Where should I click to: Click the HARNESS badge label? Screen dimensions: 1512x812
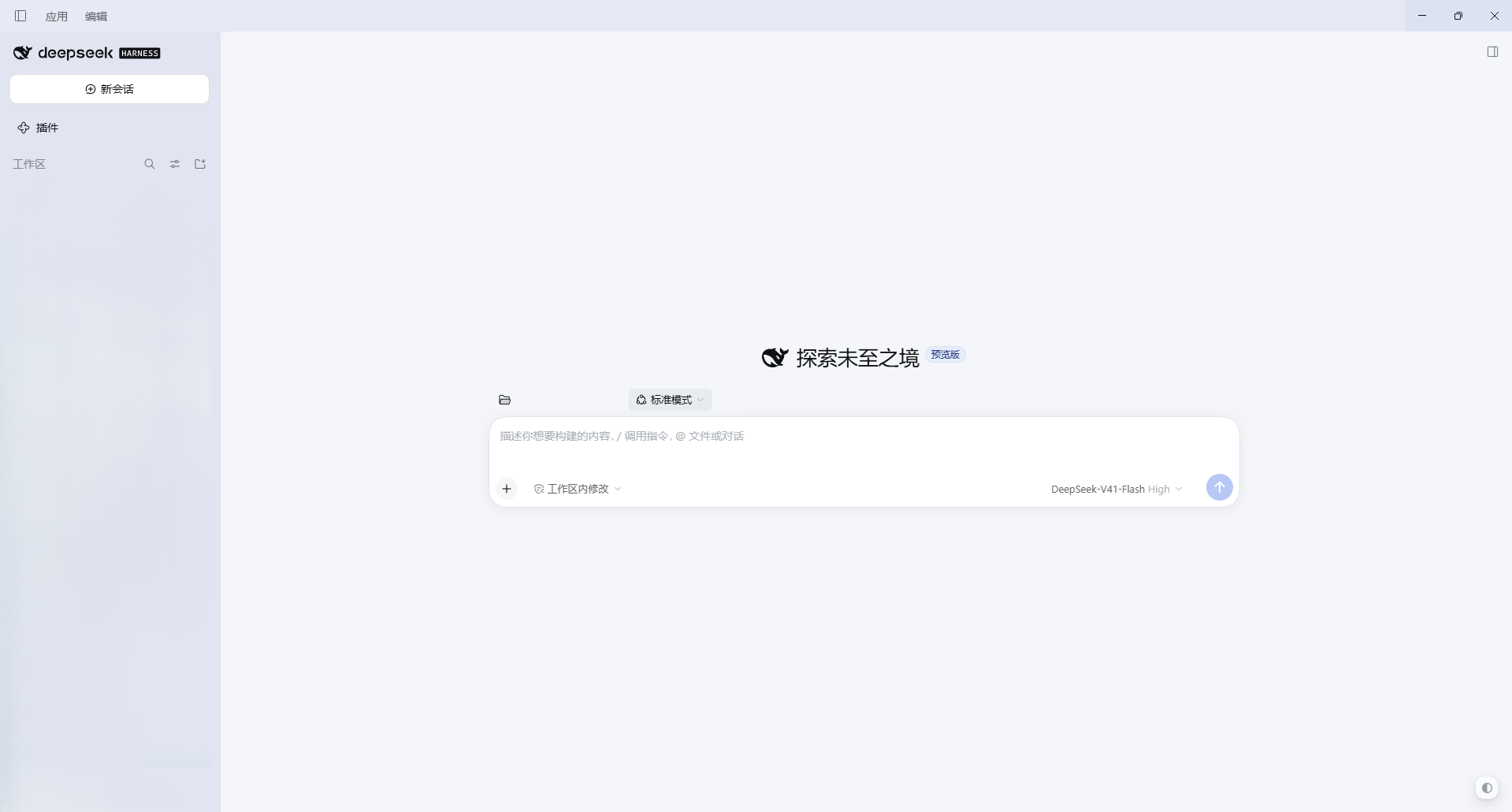pyautogui.click(x=139, y=54)
